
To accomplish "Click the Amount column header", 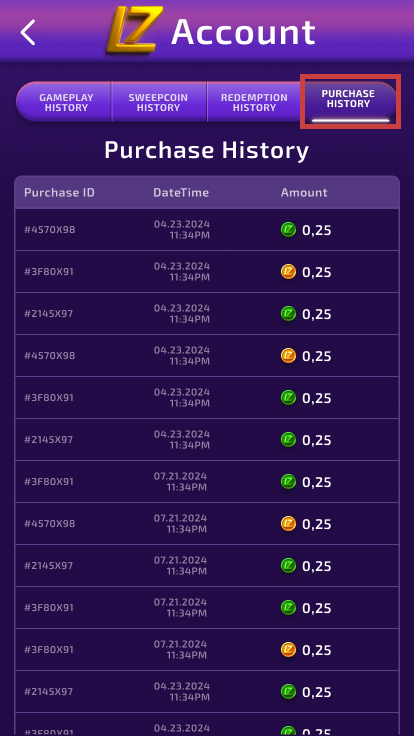I will point(304,192).
